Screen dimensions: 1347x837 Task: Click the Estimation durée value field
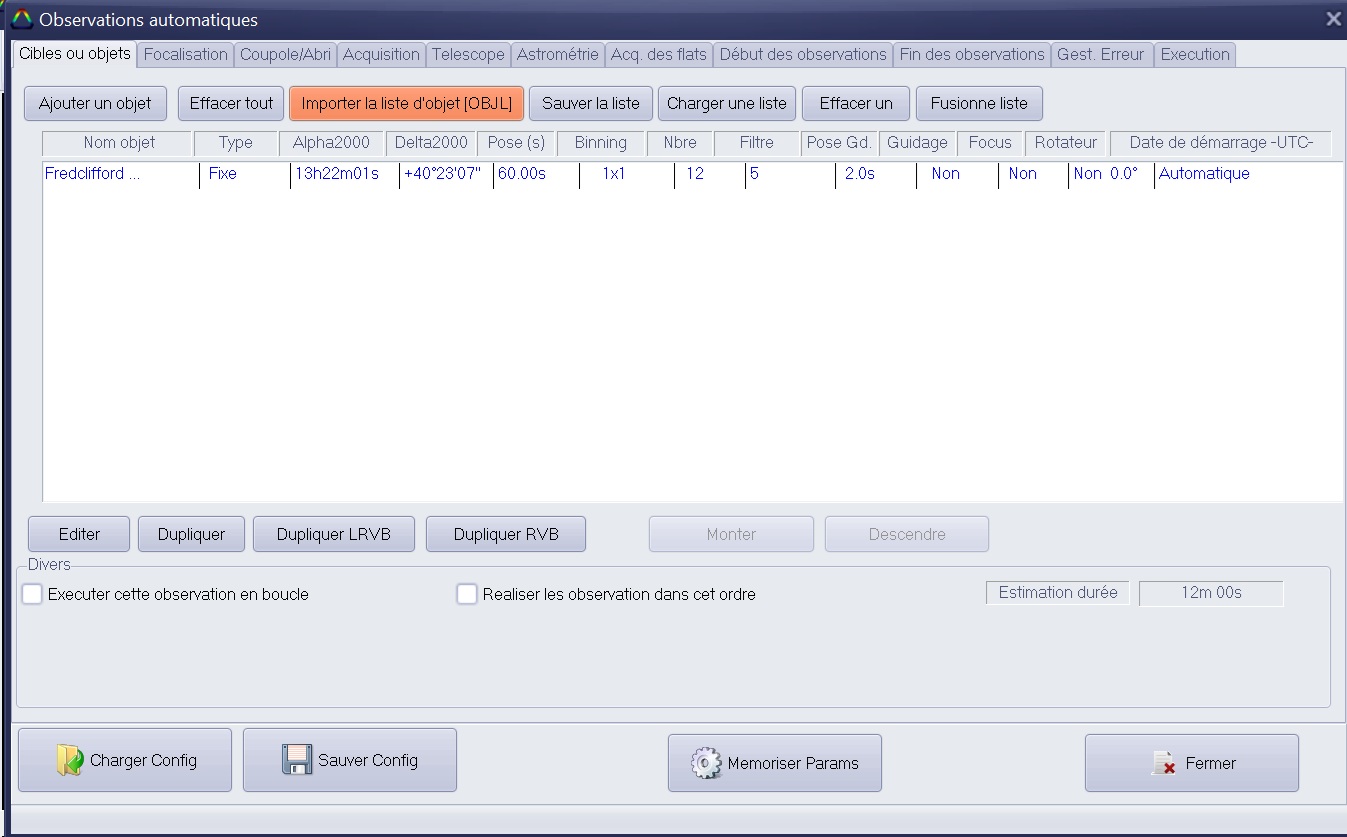(x=1210, y=593)
